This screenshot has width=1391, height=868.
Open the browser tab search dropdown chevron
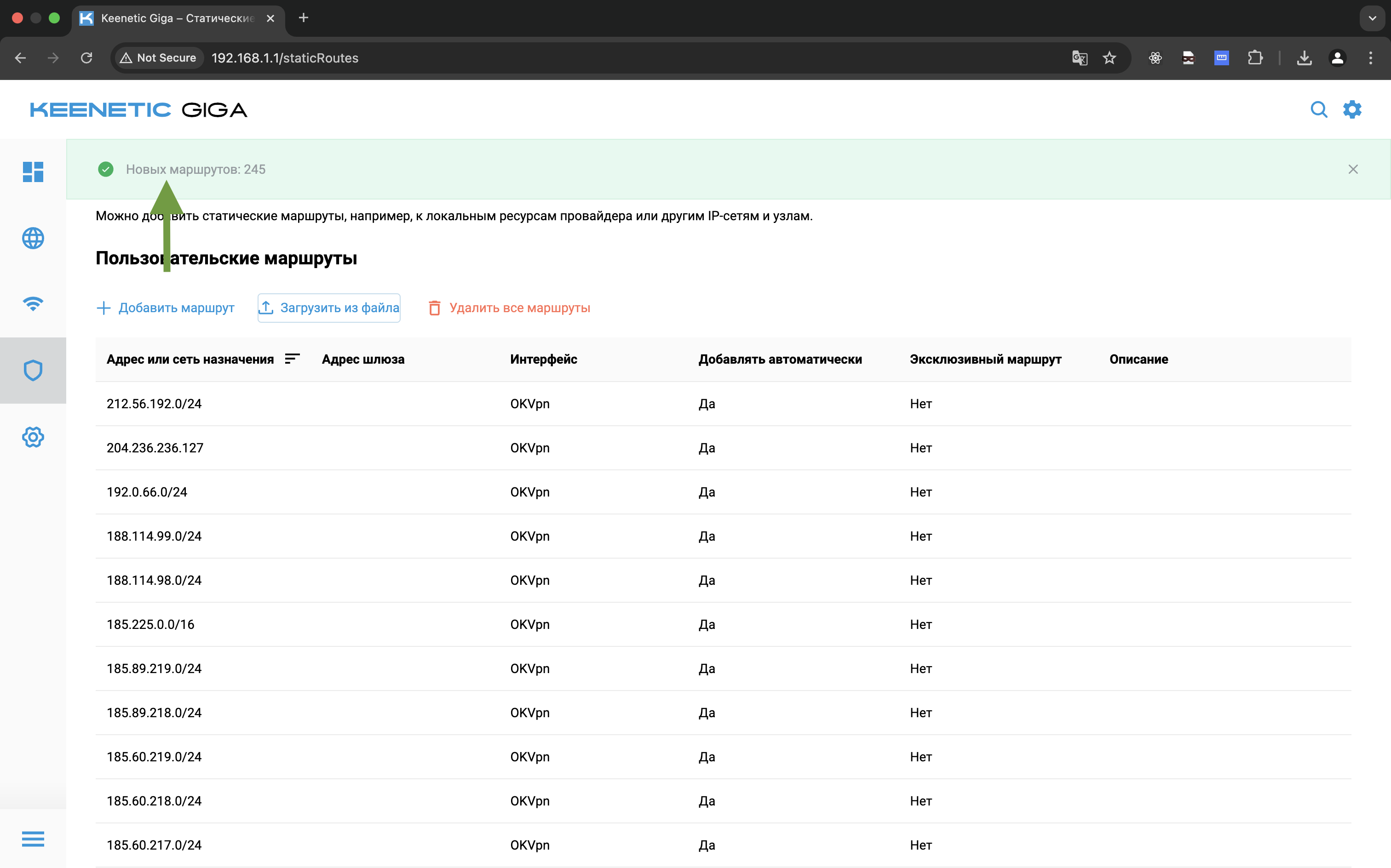[1372, 18]
